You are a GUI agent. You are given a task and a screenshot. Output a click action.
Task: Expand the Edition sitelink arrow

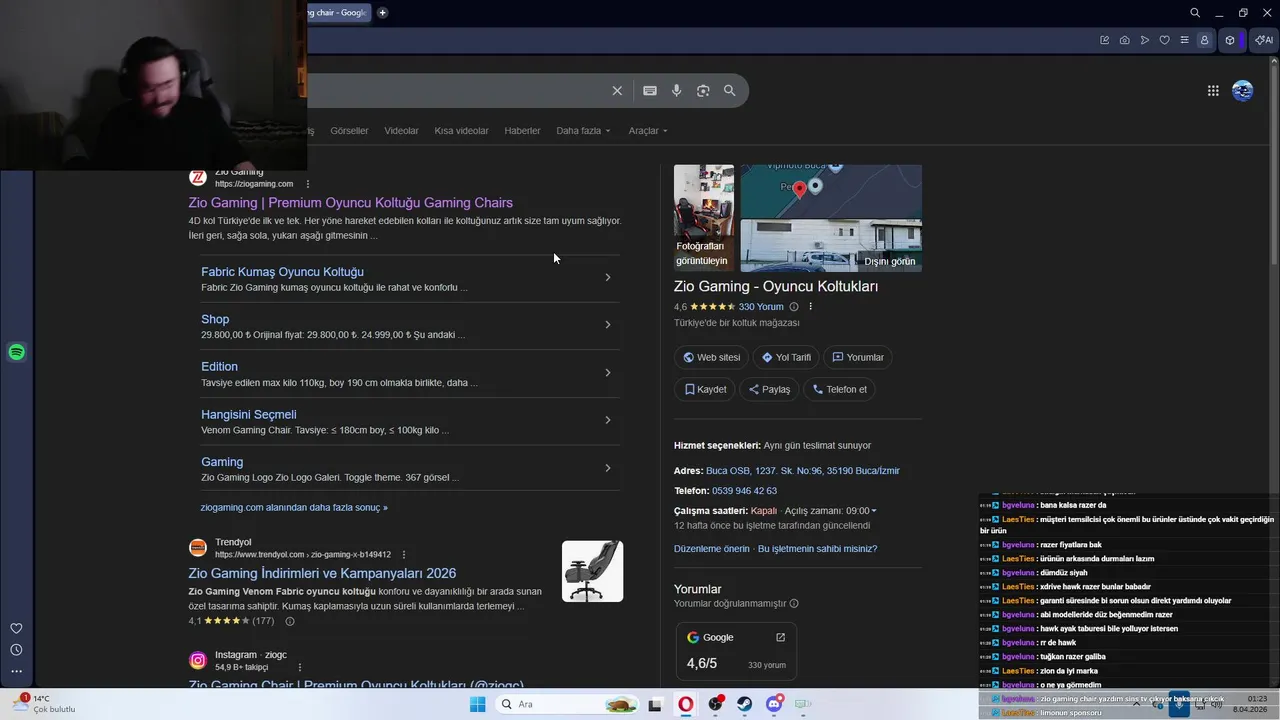pyautogui.click(x=607, y=372)
